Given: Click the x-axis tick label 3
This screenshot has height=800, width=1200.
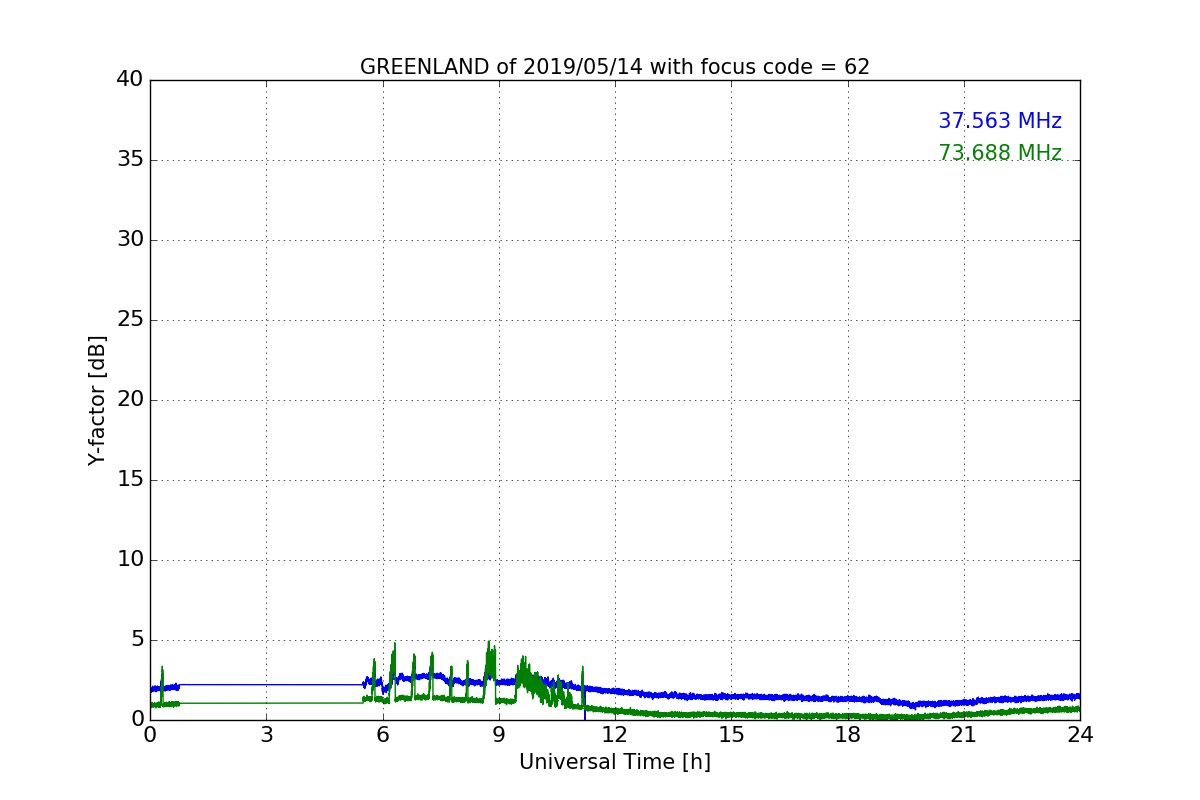Looking at the screenshot, I should [x=266, y=735].
